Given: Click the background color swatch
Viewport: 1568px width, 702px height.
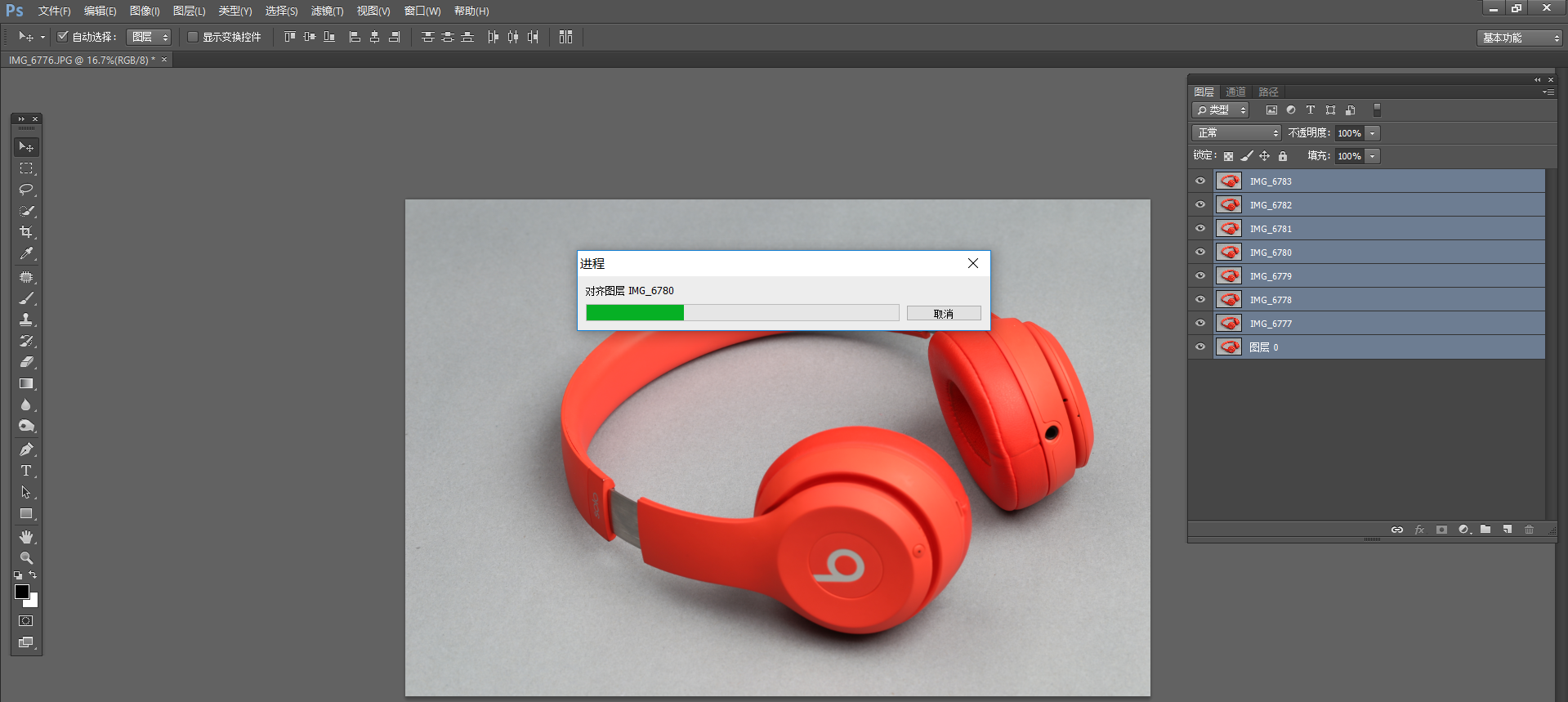Looking at the screenshot, I should pos(34,601).
